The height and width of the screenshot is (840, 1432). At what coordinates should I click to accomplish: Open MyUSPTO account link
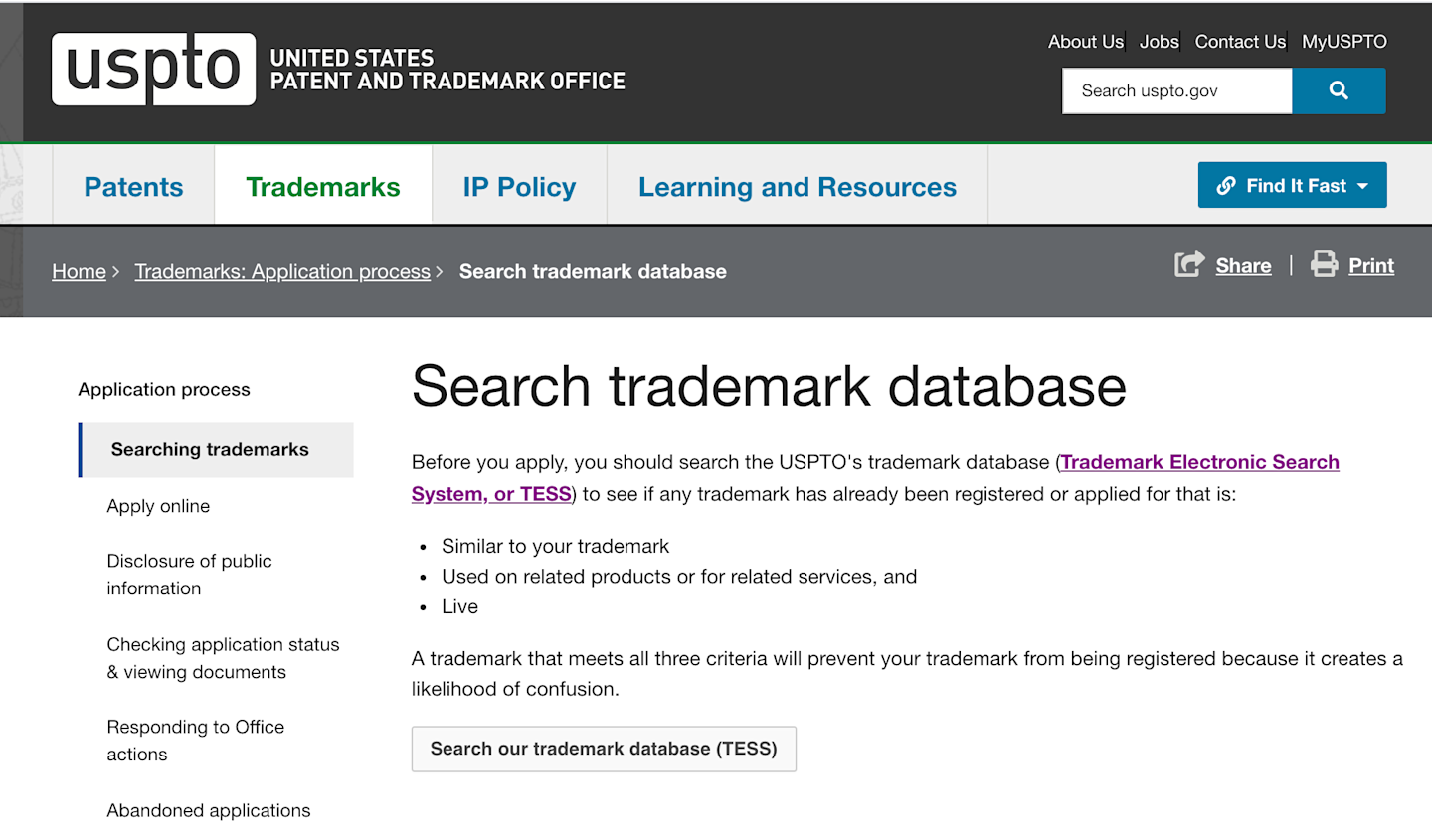click(x=1344, y=42)
